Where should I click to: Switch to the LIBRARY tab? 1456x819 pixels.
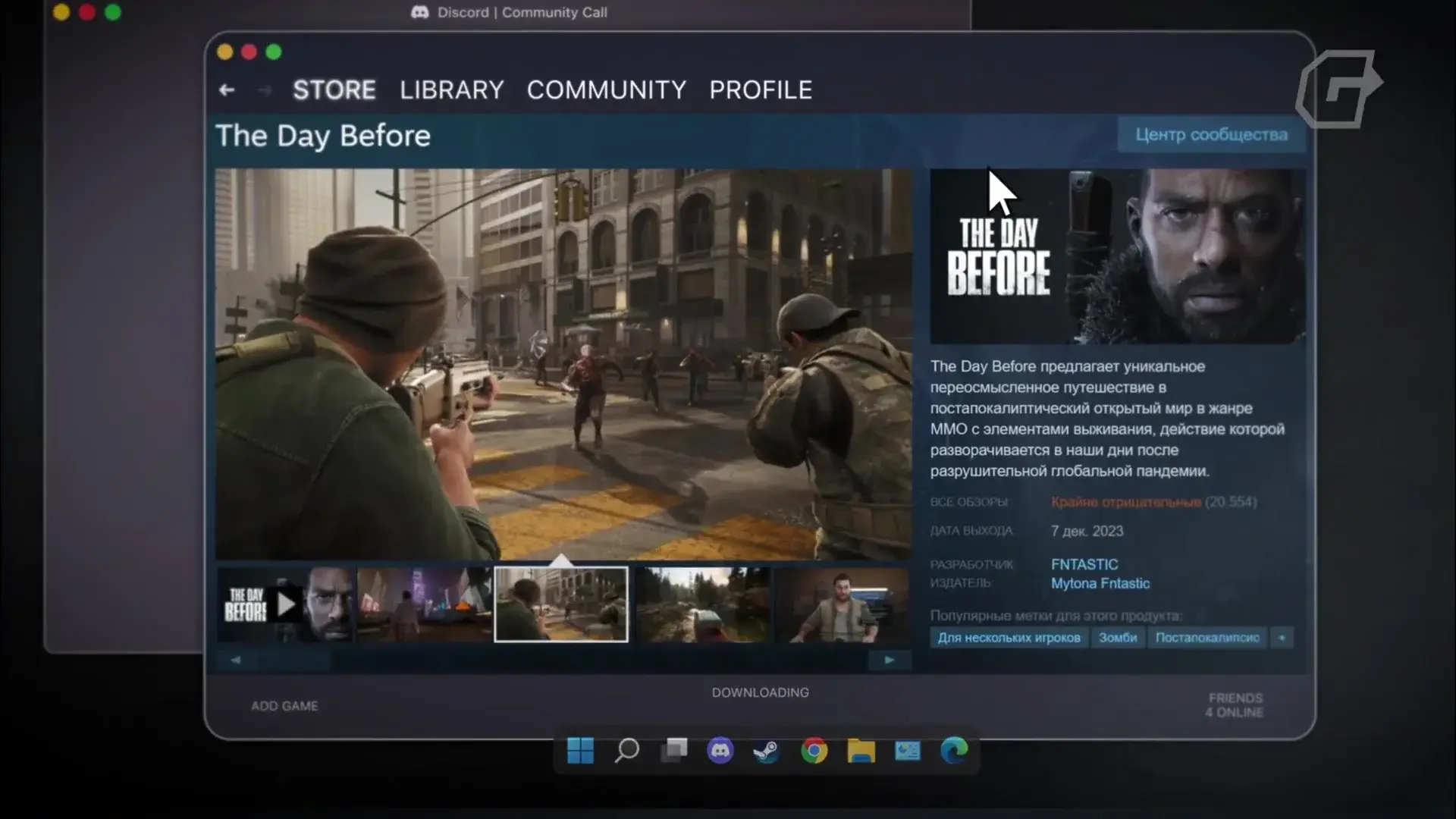pos(452,90)
